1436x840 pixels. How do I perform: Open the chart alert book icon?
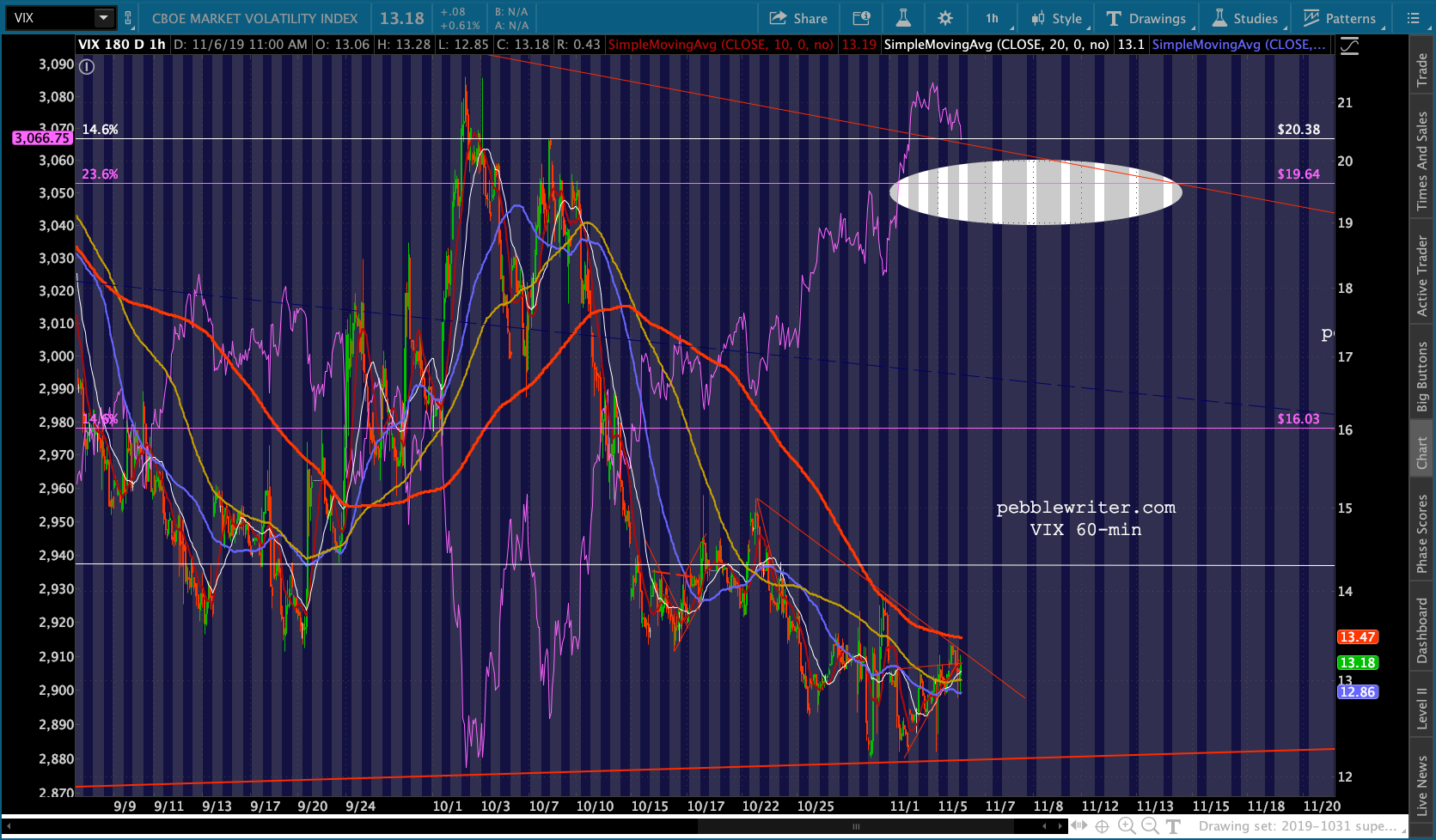click(x=862, y=18)
